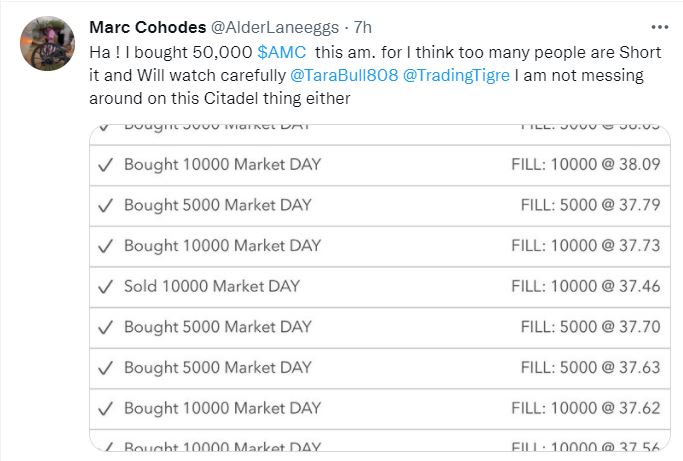The width and height of the screenshot is (683, 461).
Task: Open the $AMC cashtag link
Action: click(x=282, y=50)
